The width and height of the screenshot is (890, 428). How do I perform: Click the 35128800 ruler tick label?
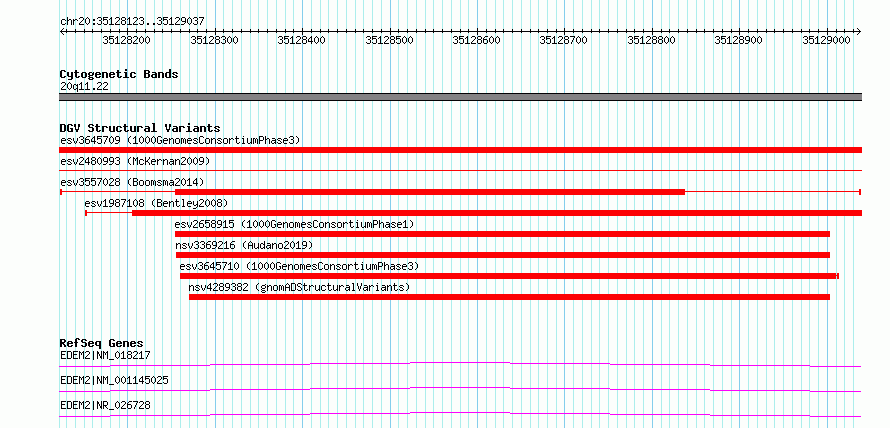tap(652, 40)
